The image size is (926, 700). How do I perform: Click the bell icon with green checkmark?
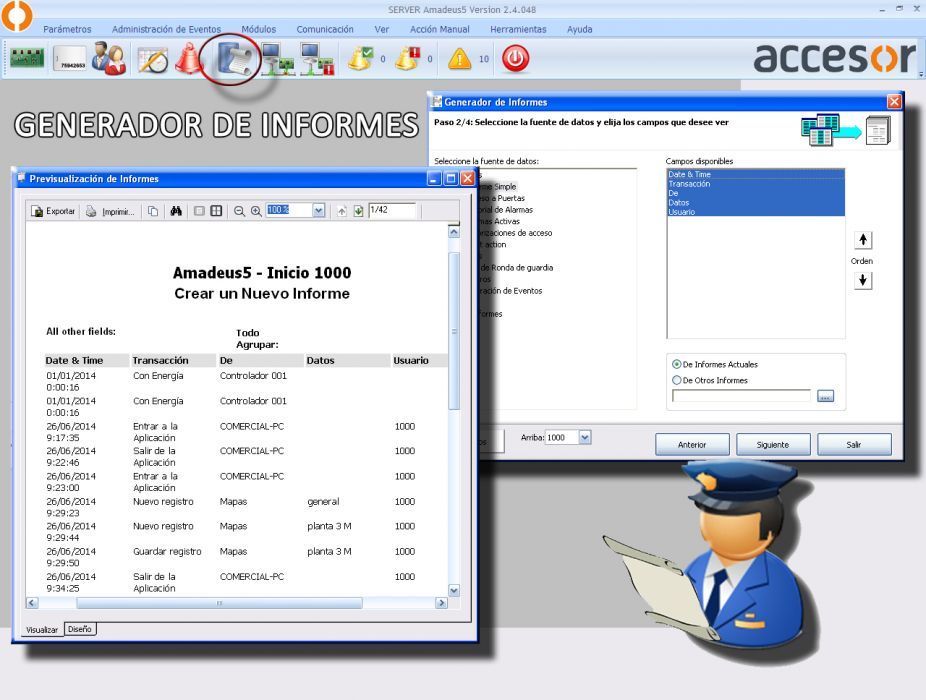tap(360, 58)
